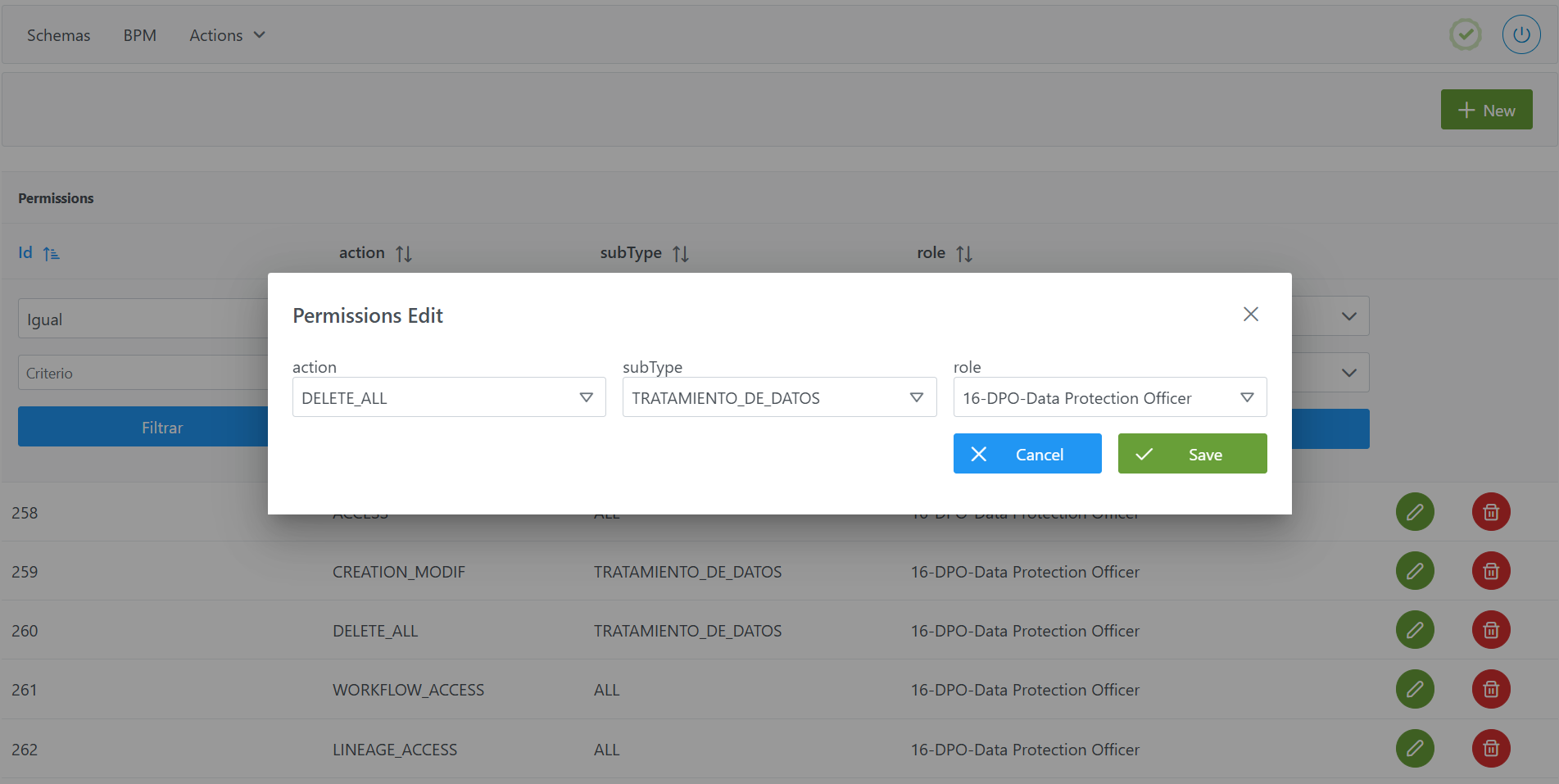Expand the Actions menu

click(227, 35)
